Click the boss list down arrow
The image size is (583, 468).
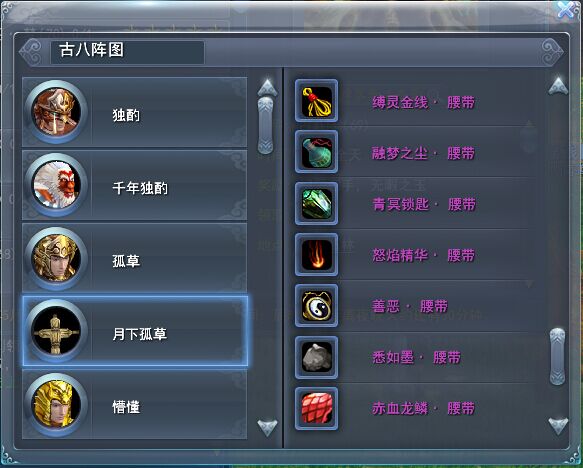point(267,427)
